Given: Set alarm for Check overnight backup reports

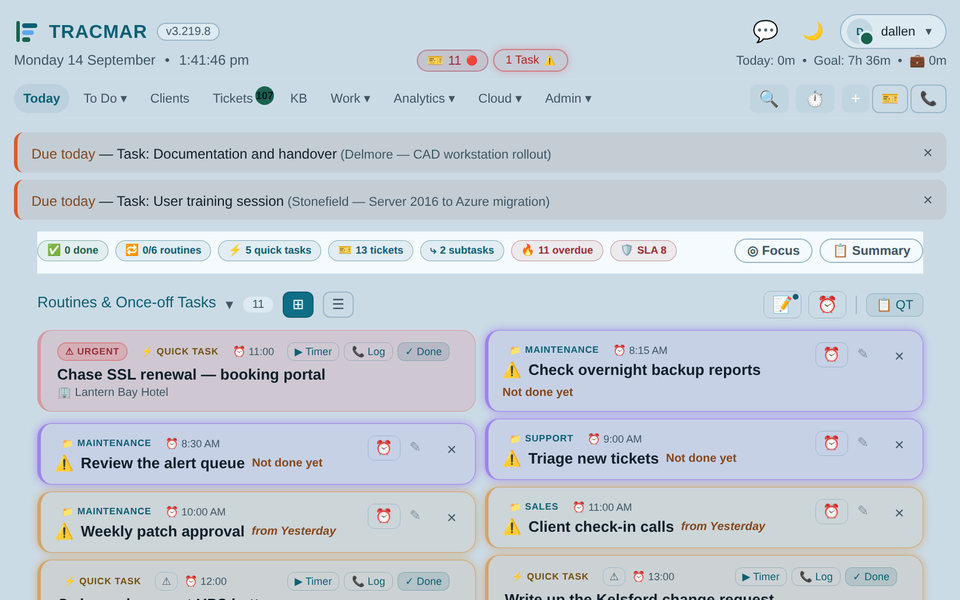Looking at the screenshot, I should 831,354.
